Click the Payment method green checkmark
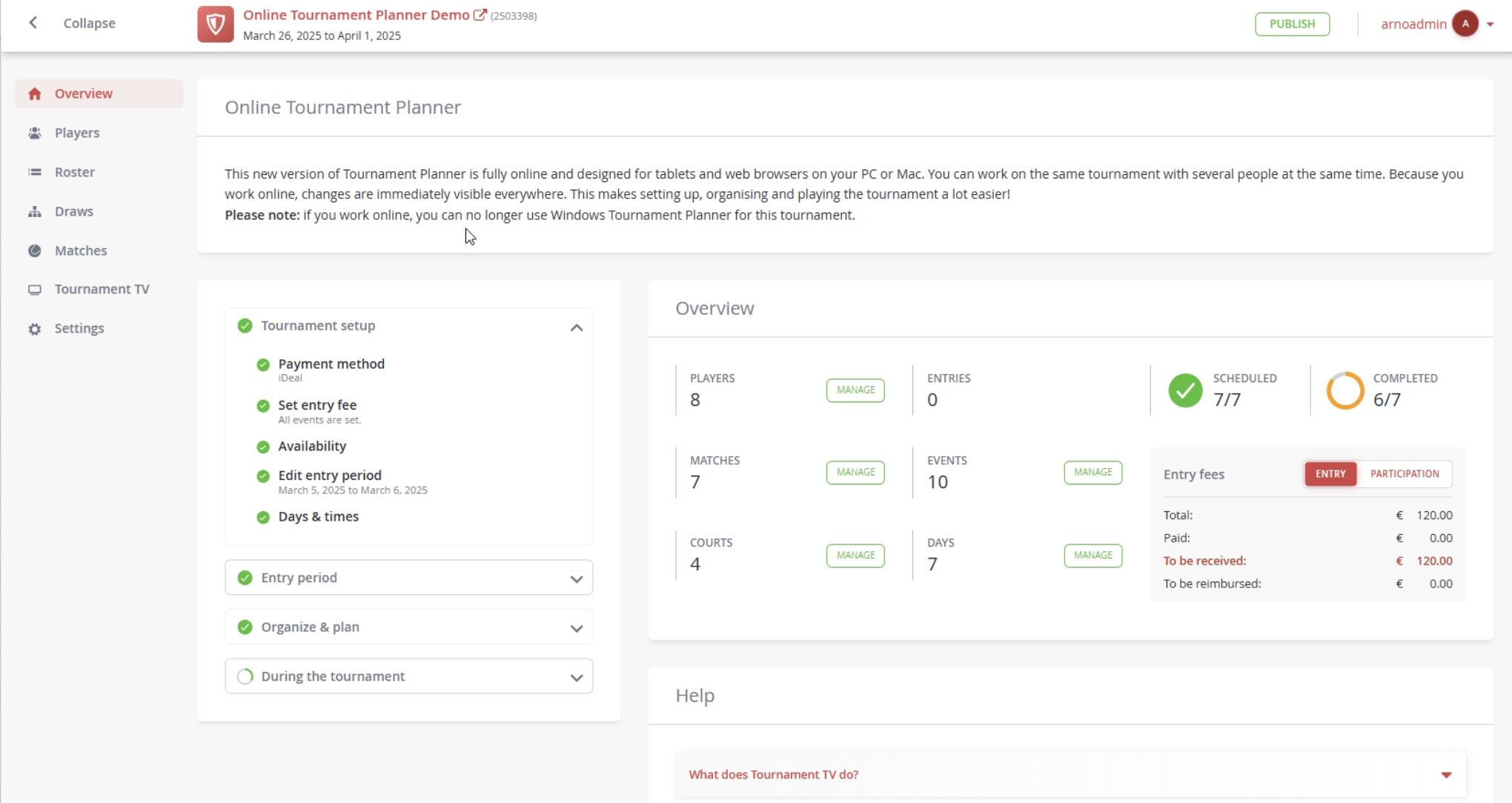This screenshot has width=1512, height=803. point(263,364)
